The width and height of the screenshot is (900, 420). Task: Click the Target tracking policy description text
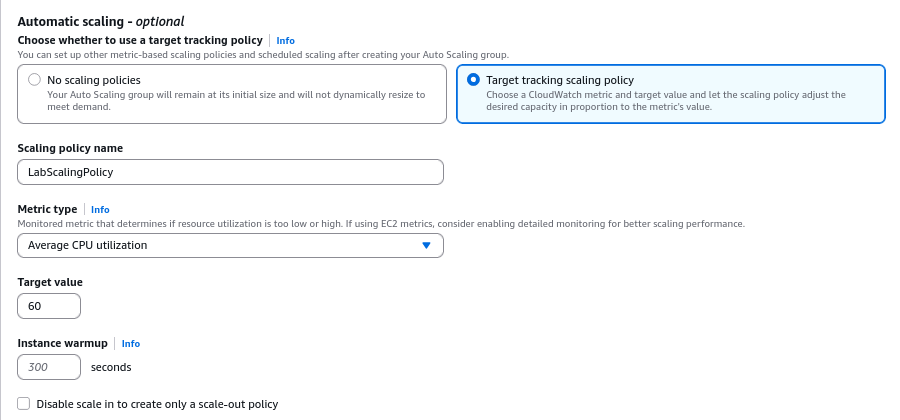[x=665, y=100]
